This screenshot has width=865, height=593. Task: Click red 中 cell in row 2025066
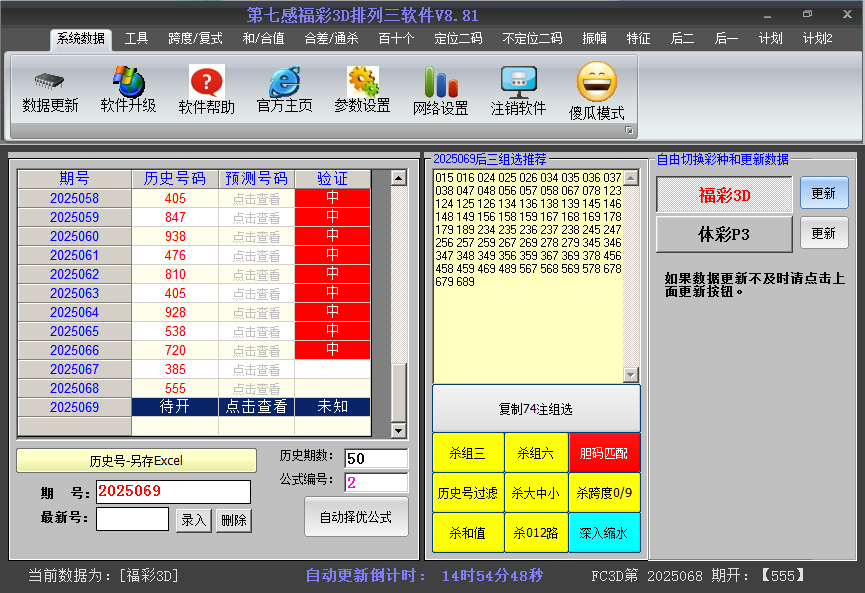333,350
